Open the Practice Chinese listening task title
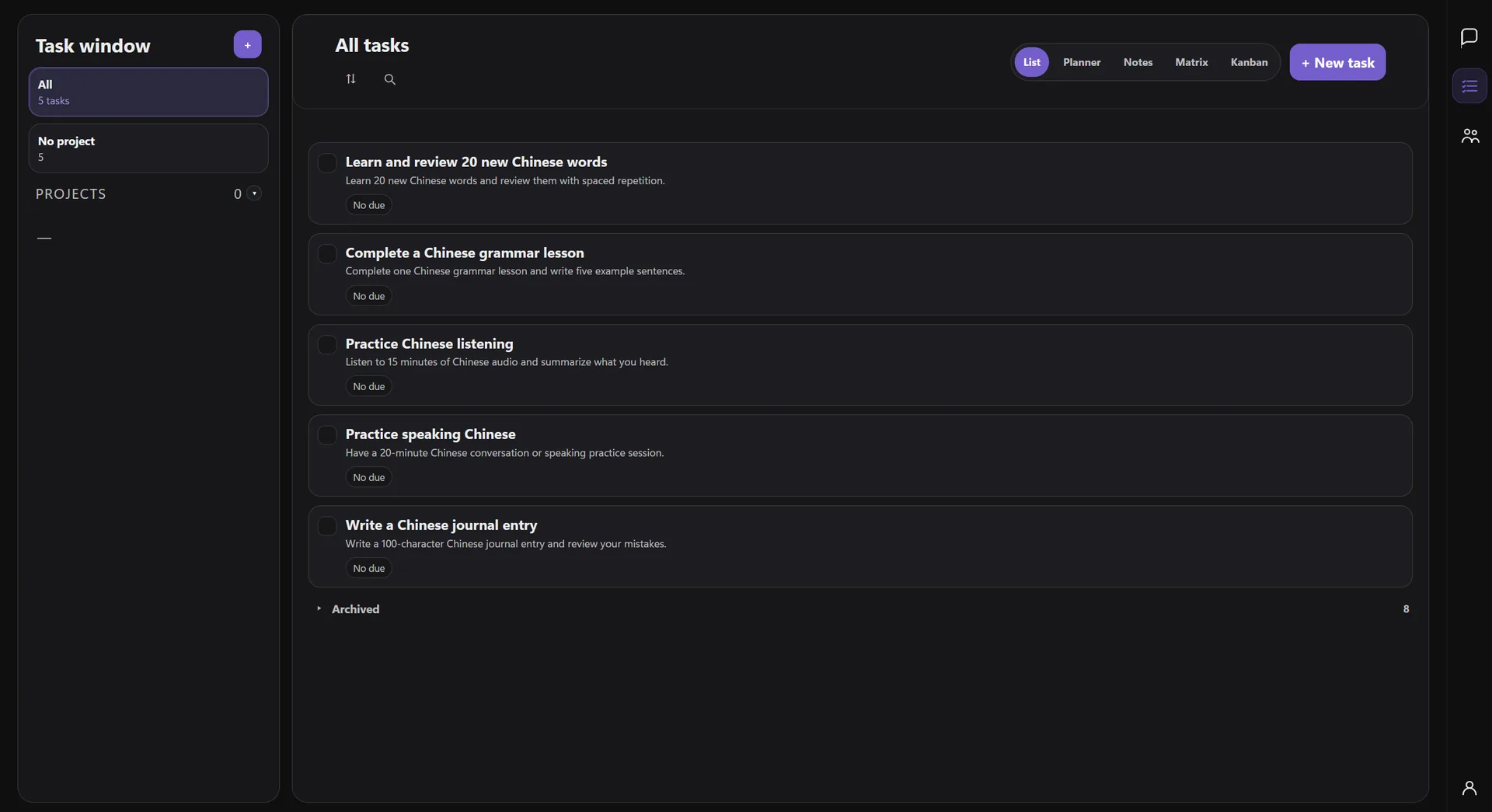This screenshot has height=812, width=1492. point(429,343)
